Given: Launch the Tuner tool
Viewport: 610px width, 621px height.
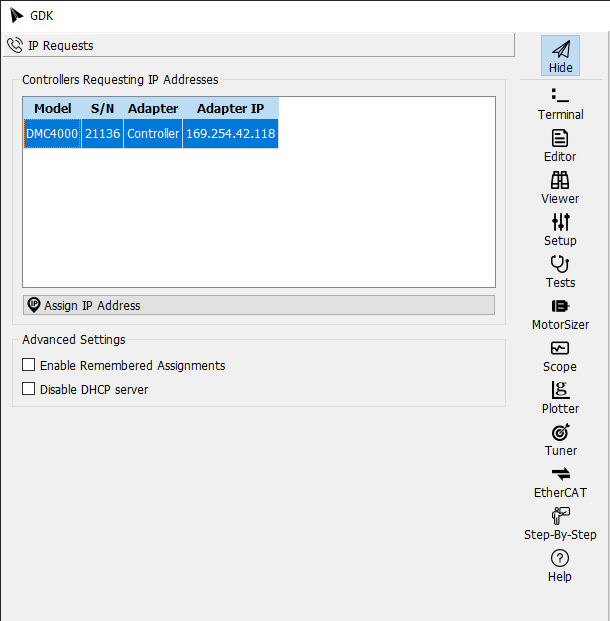Looking at the screenshot, I should click(x=560, y=439).
